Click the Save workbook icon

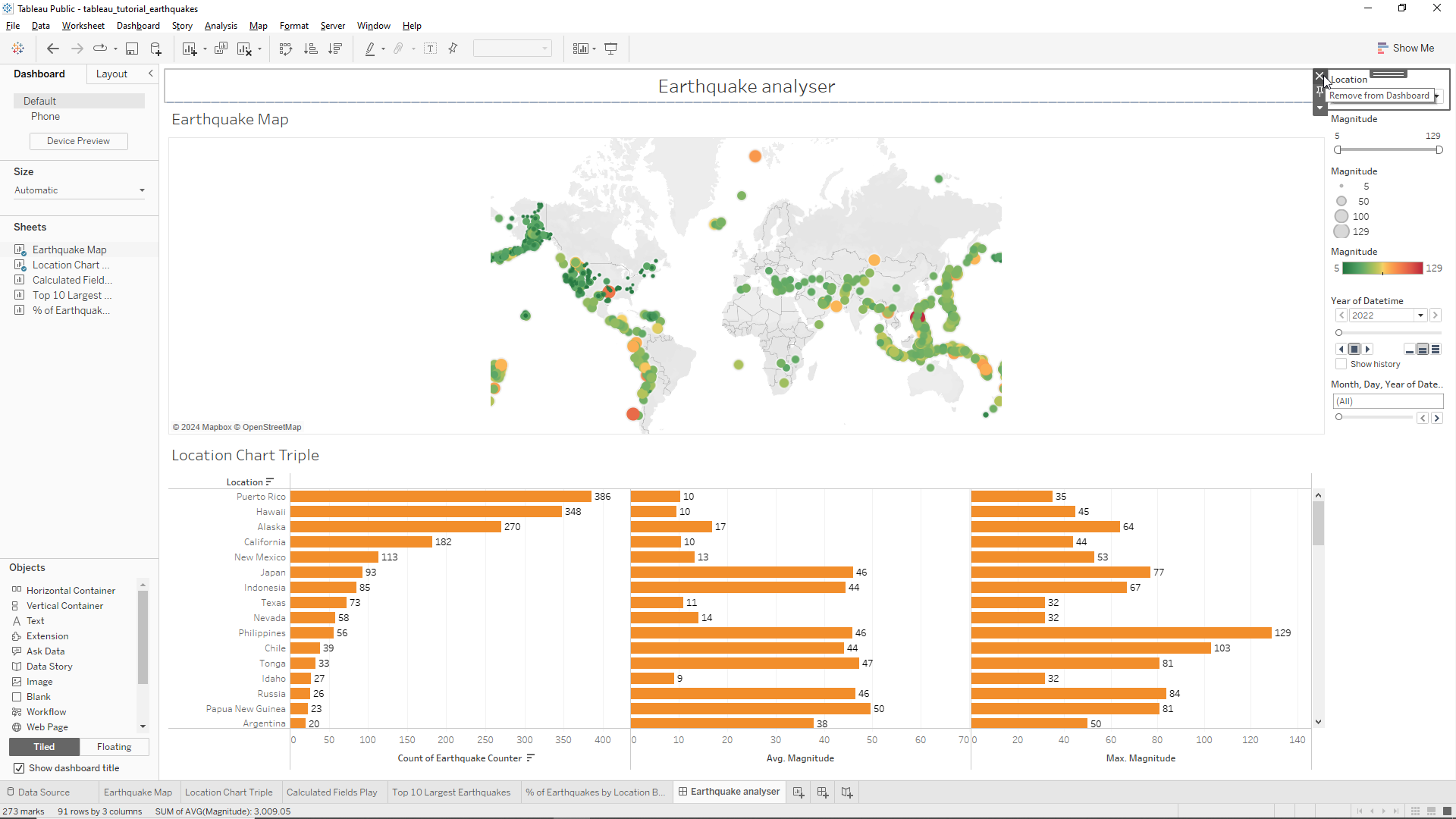132,48
